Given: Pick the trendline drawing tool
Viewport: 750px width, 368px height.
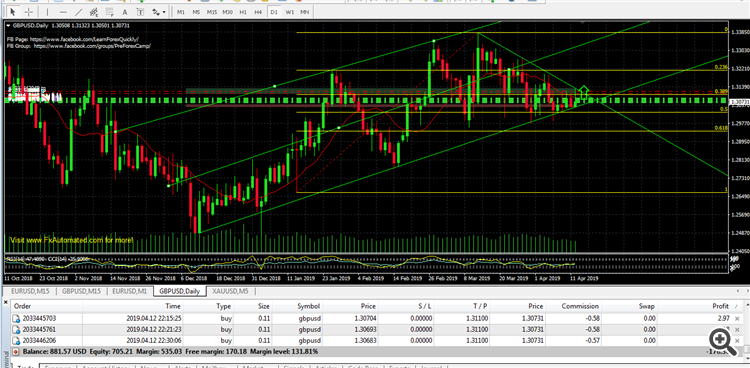Looking at the screenshot, I should click(78, 12).
